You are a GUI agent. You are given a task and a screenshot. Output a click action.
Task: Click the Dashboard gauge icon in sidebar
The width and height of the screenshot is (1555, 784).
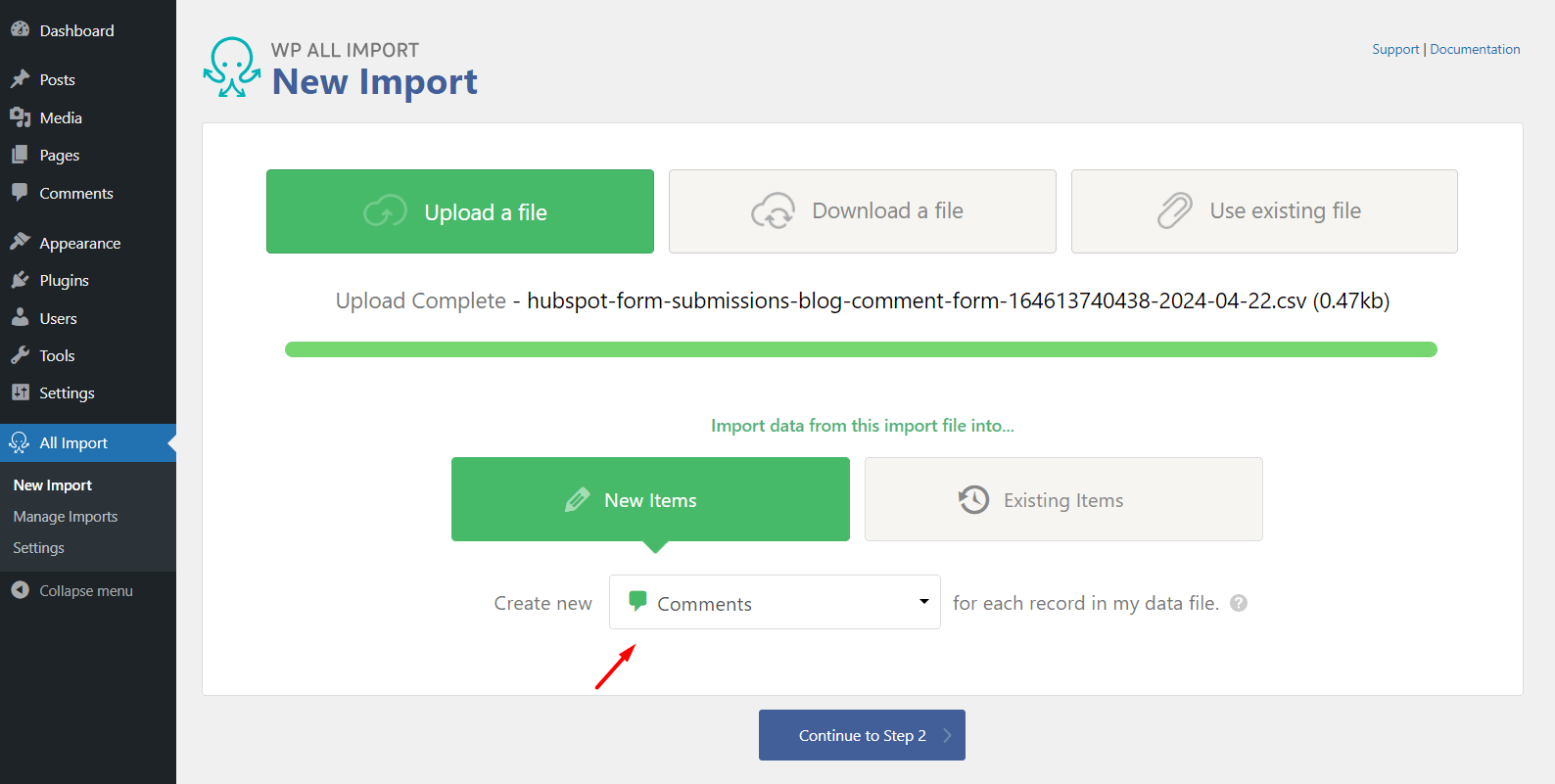(20, 30)
